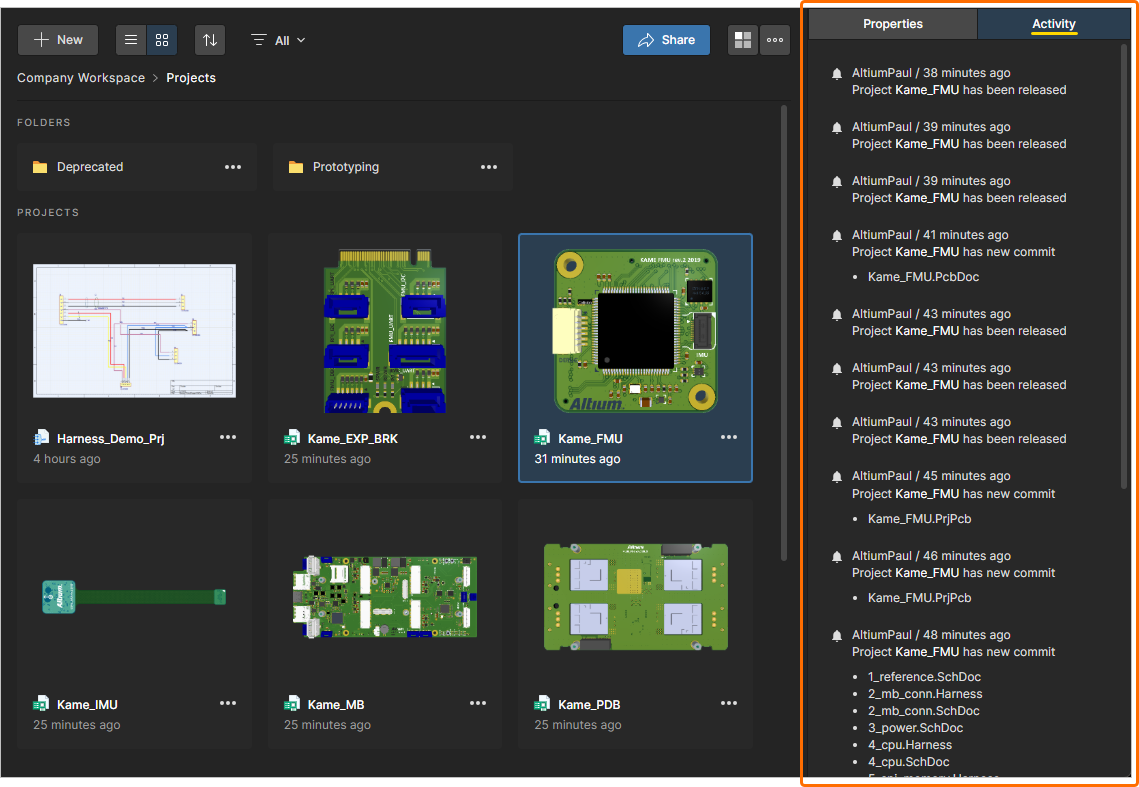The image size is (1139, 787).
Task: Open the Kame_FMU.PcbDoc commit link
Action: 924,276
